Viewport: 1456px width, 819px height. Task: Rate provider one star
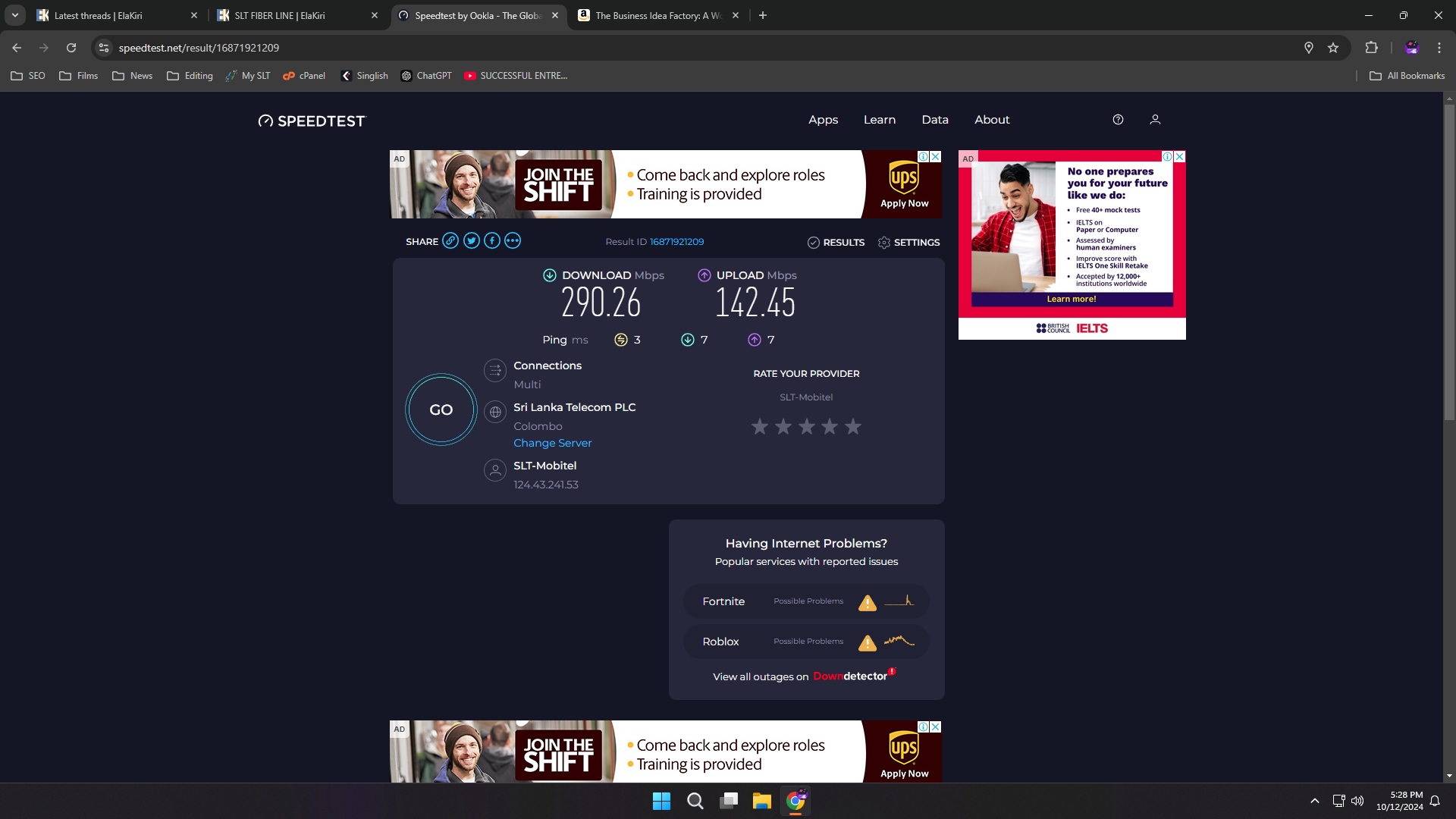pos(760,427)
